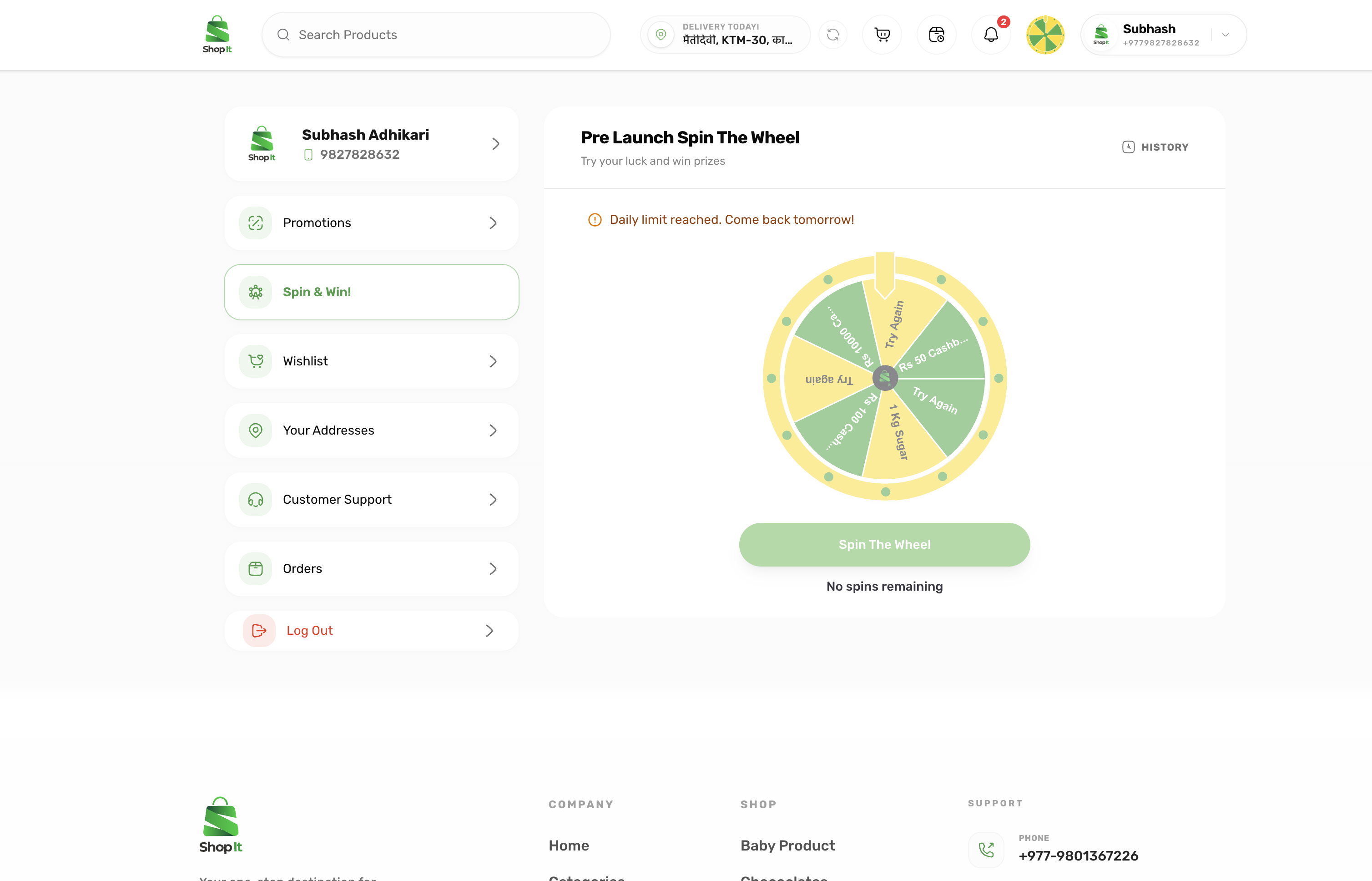1372x881 pixels.
Task: Click the ShopIt logo in header
Action: [217, 35]
